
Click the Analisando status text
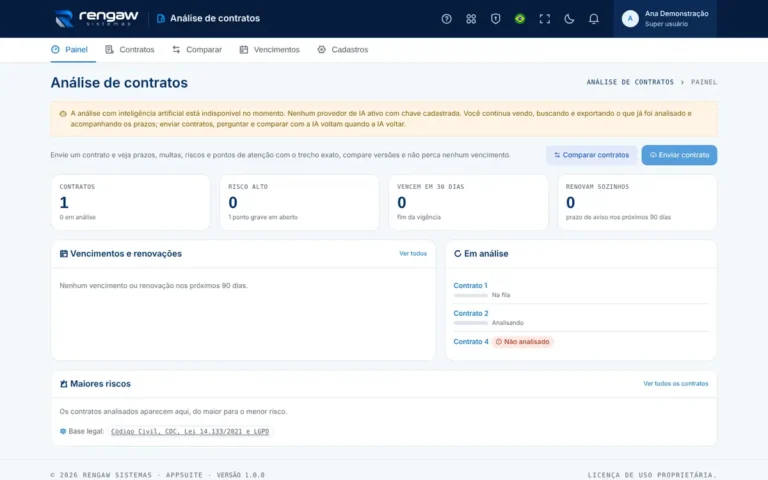(x=507, y=323)
